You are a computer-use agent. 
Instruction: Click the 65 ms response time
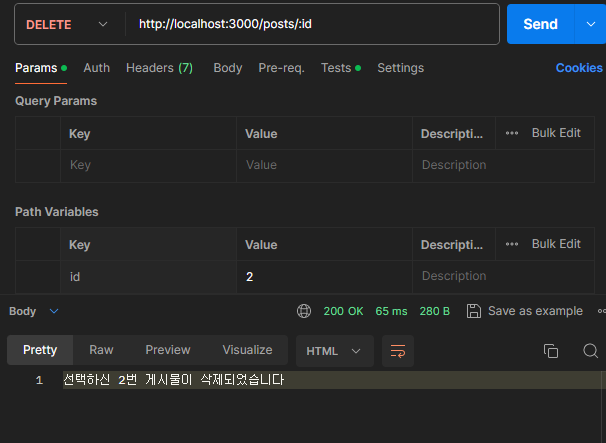tap(391, 311)
